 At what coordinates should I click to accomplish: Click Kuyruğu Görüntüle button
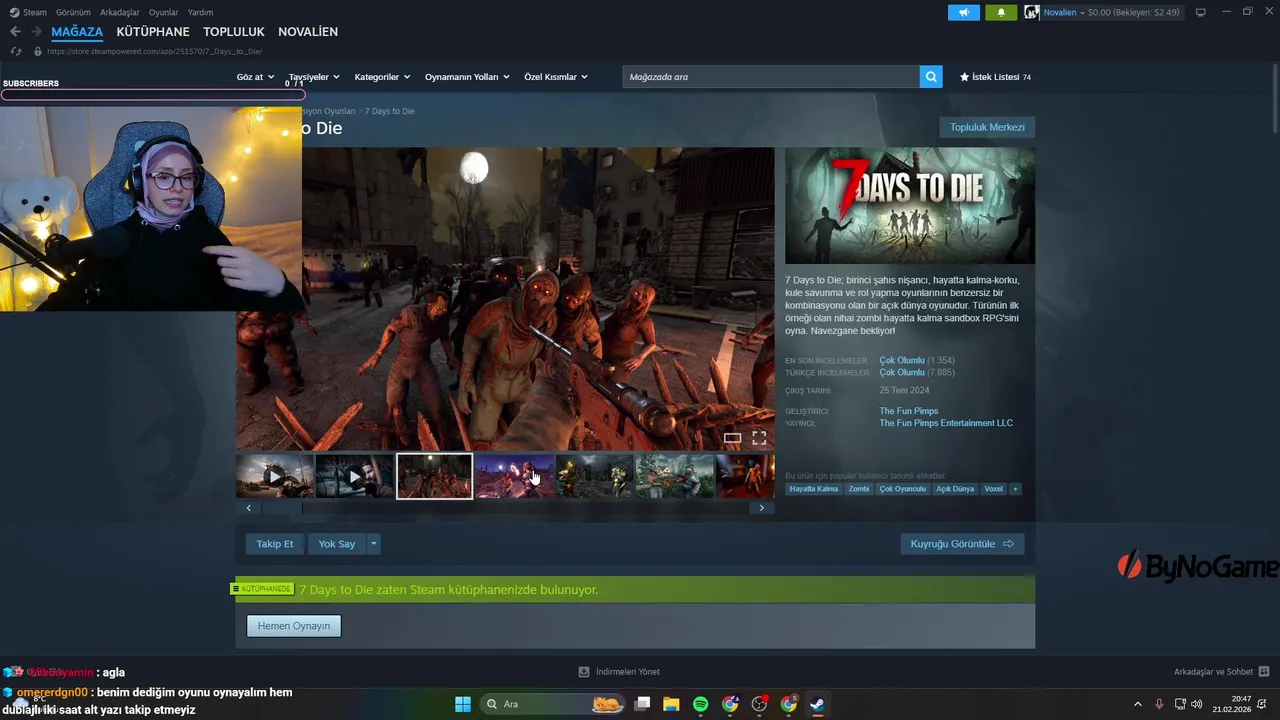point(962,544)
